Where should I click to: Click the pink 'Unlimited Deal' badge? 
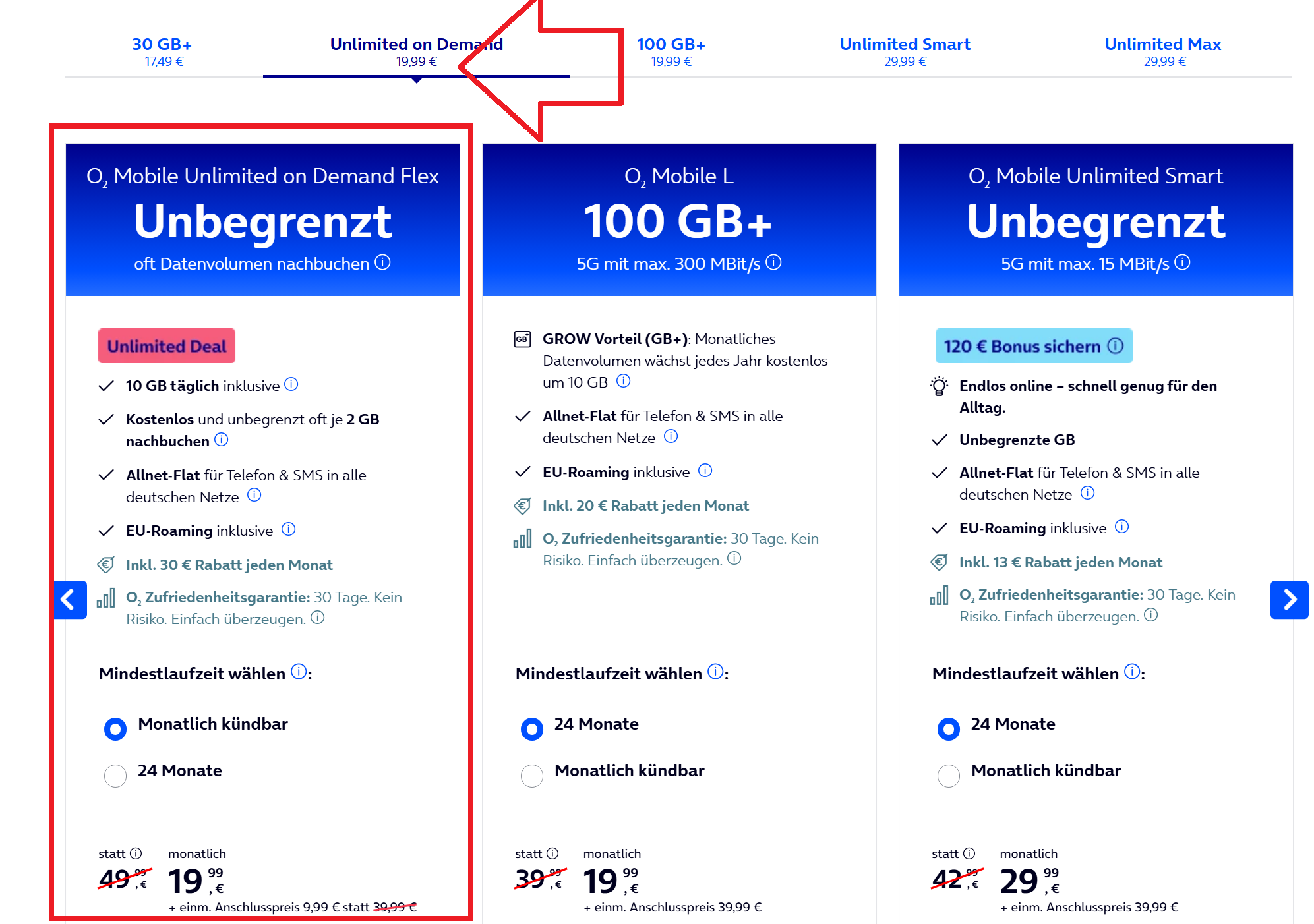[x=167, y=346]
